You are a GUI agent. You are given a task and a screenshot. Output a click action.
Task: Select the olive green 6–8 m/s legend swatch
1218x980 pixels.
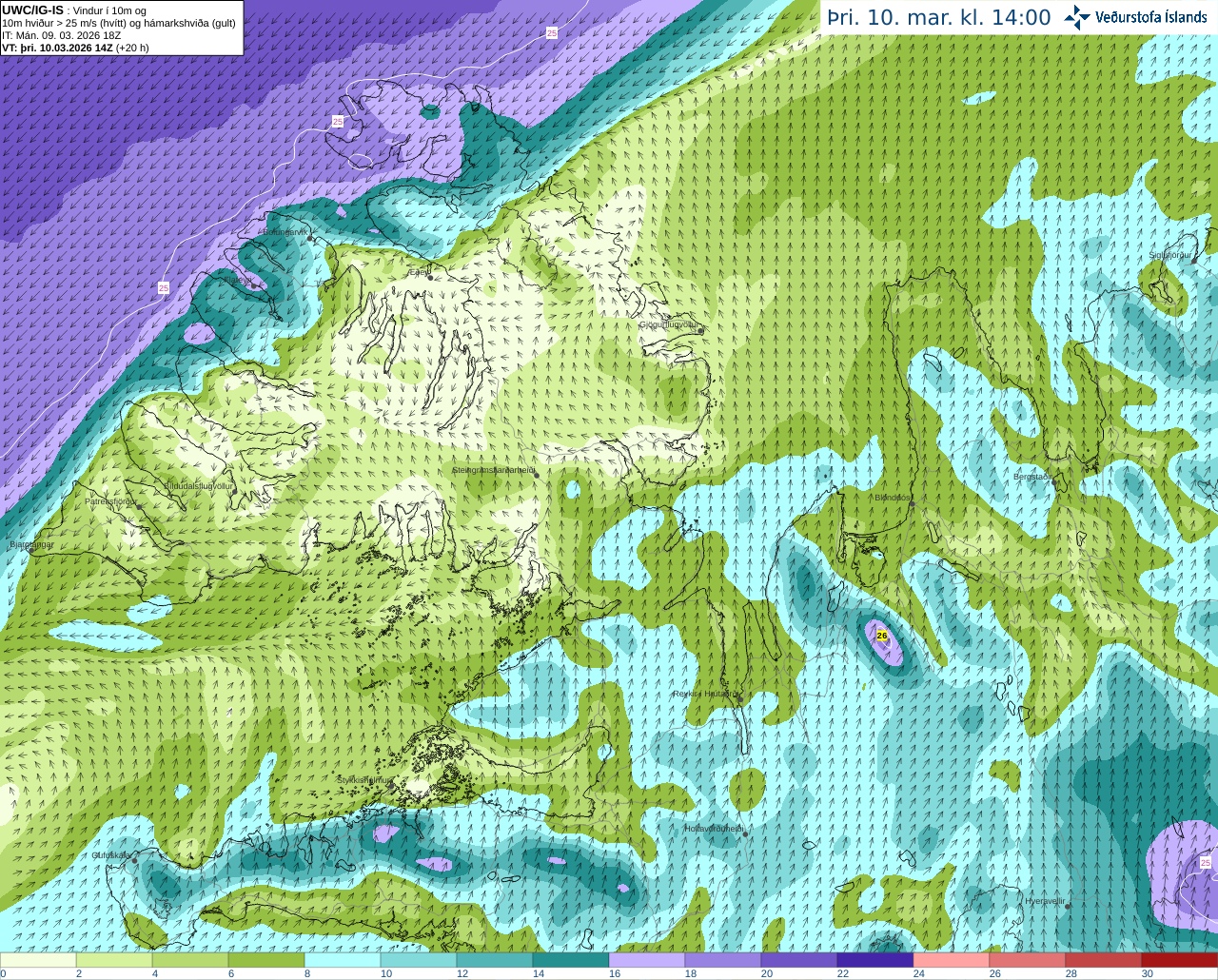[x=266, y=960]
